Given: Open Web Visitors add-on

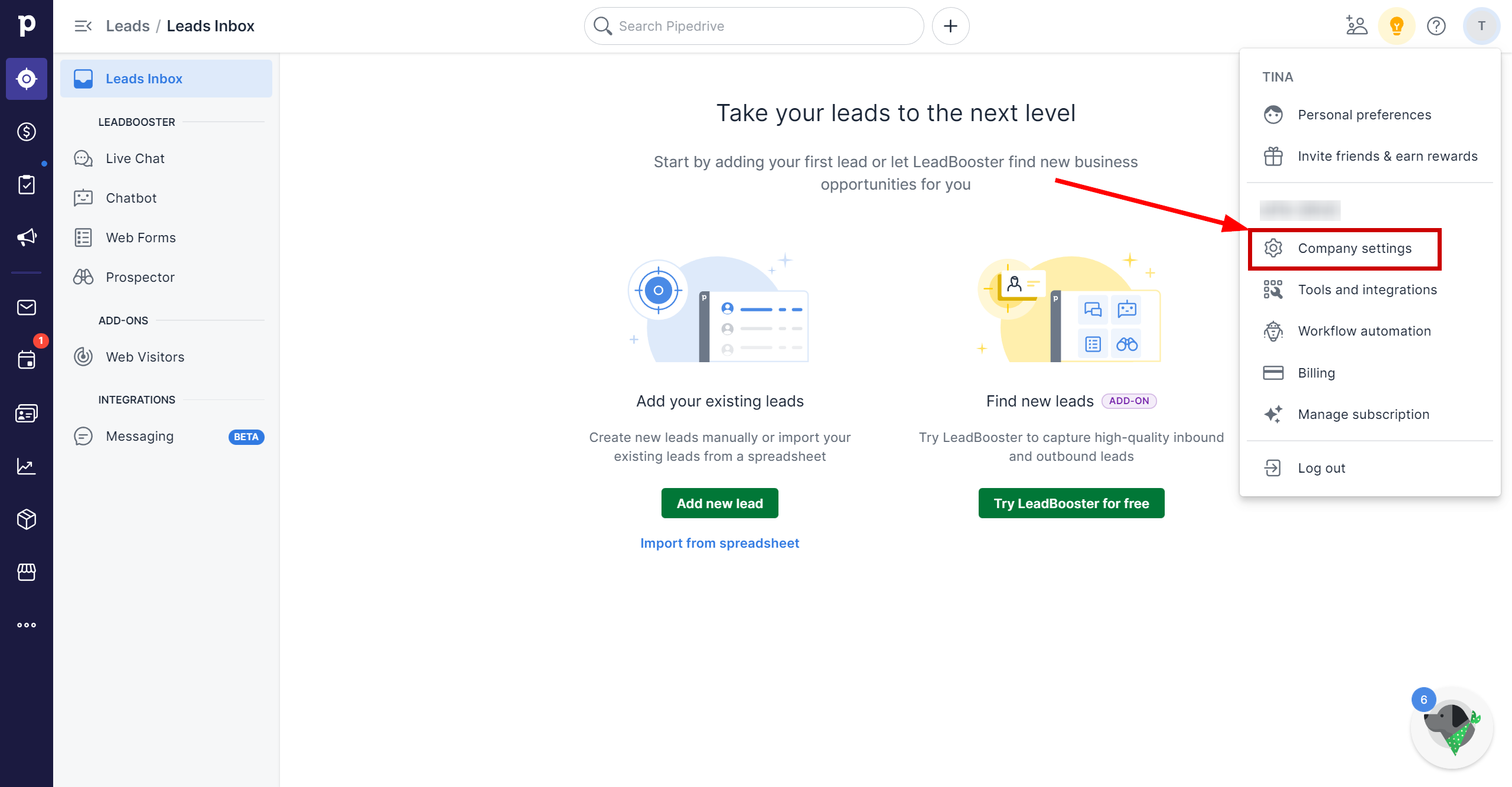Looking at the screenshot, I should click(x=166, y=357).
